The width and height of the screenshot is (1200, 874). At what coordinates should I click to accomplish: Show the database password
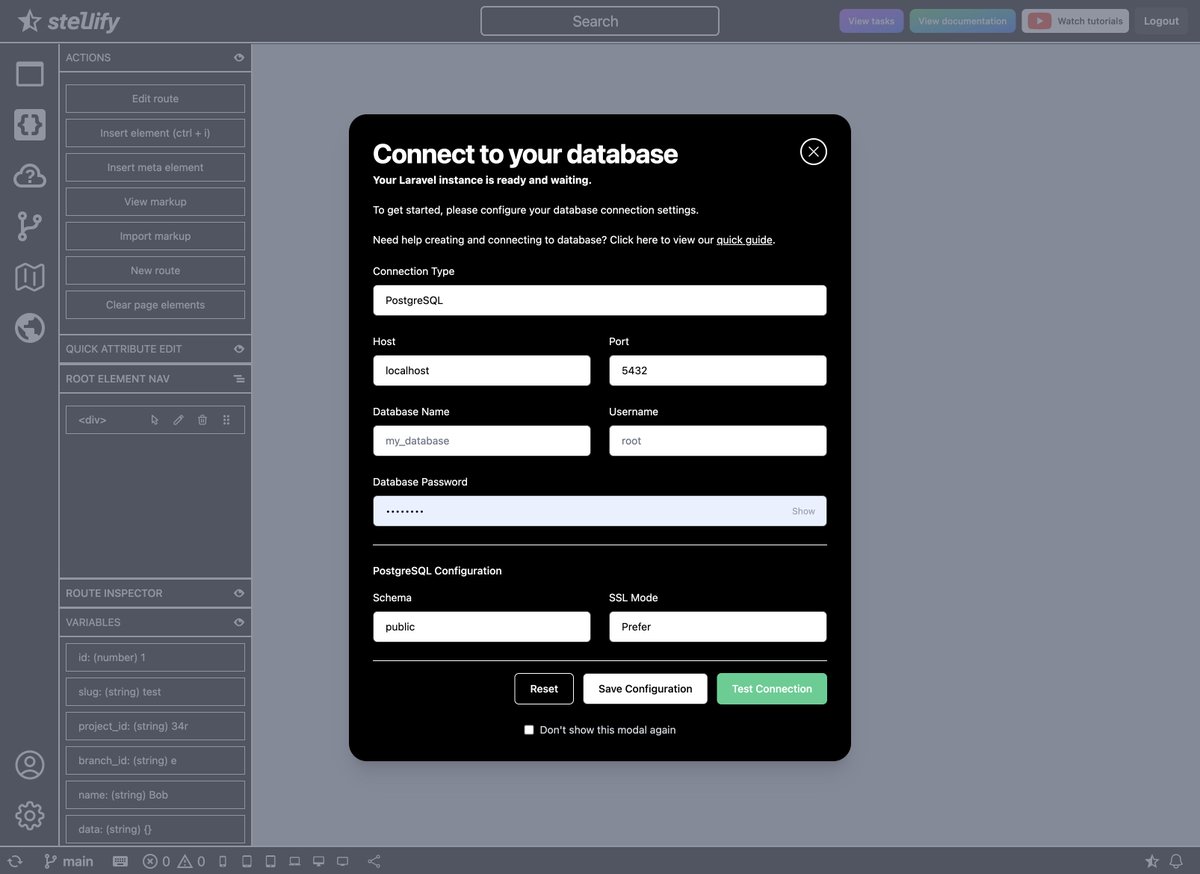[803, 511]
